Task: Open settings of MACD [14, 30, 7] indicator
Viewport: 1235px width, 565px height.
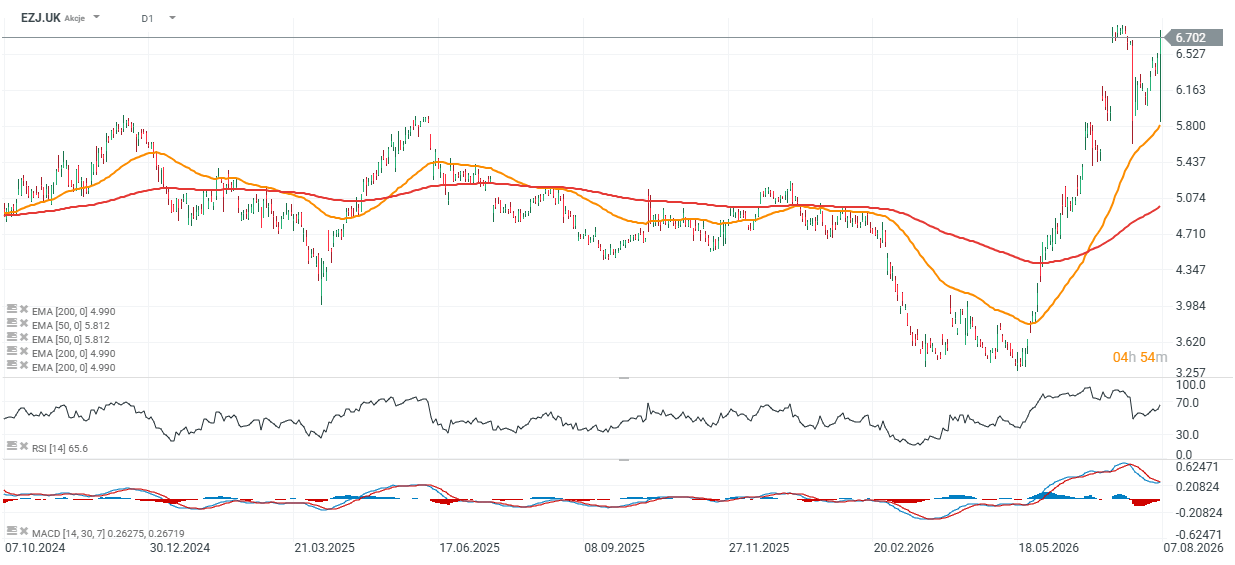Action: (x=11, y=531)
